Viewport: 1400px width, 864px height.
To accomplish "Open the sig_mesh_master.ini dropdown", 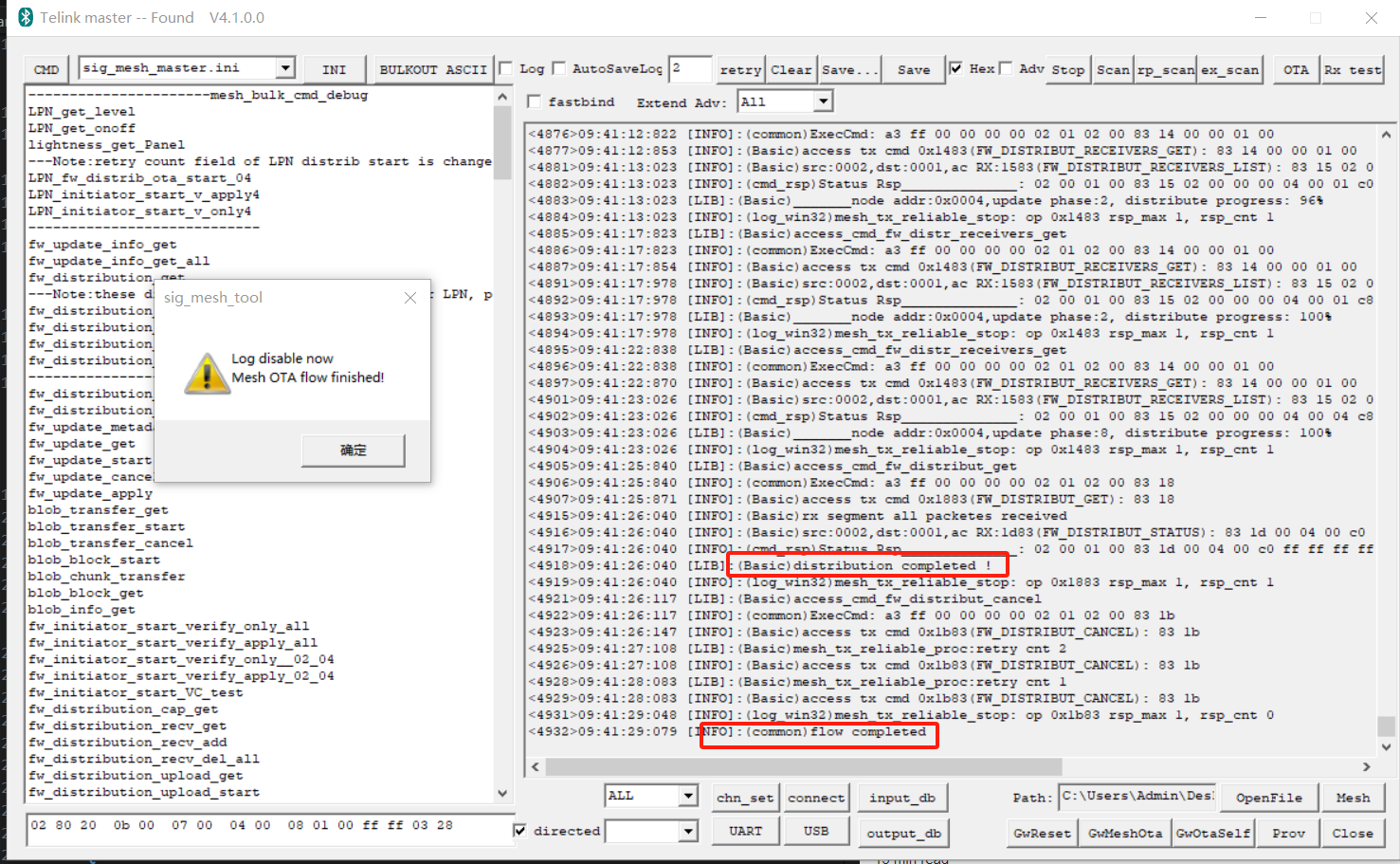I will click(x=285, y=68).
